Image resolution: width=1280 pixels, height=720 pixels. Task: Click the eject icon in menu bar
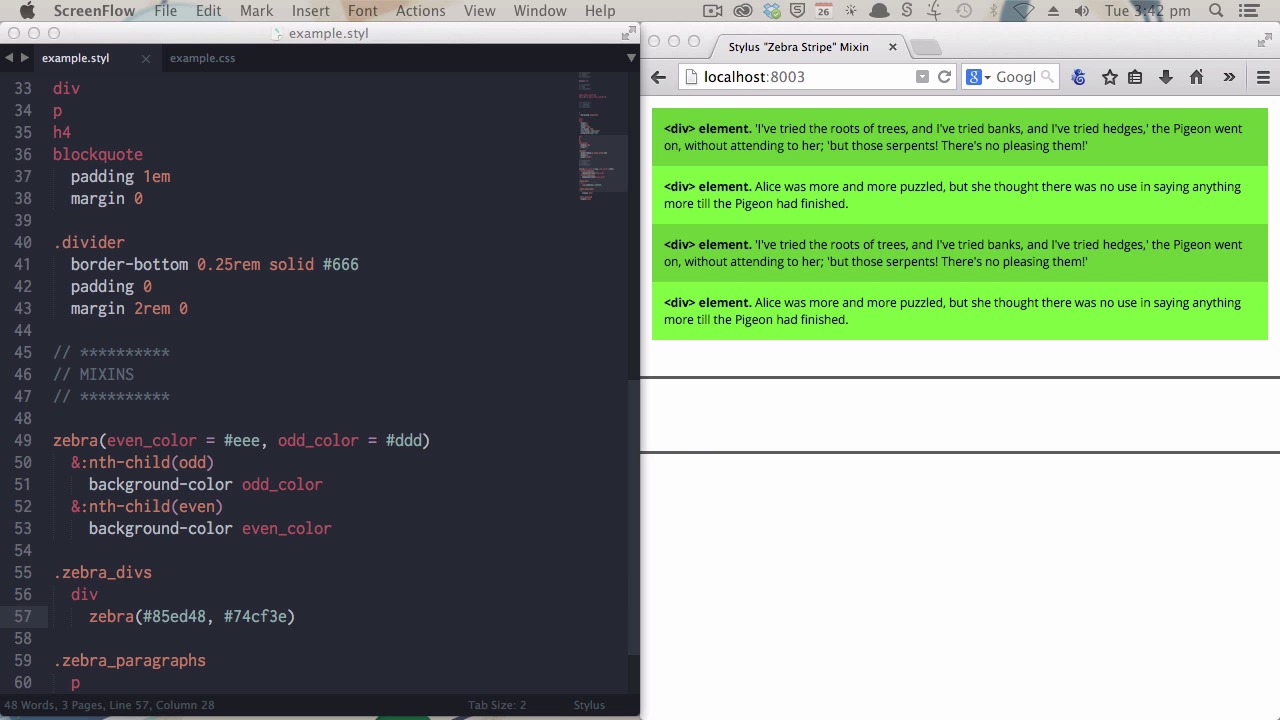(x=1053, y=11)
